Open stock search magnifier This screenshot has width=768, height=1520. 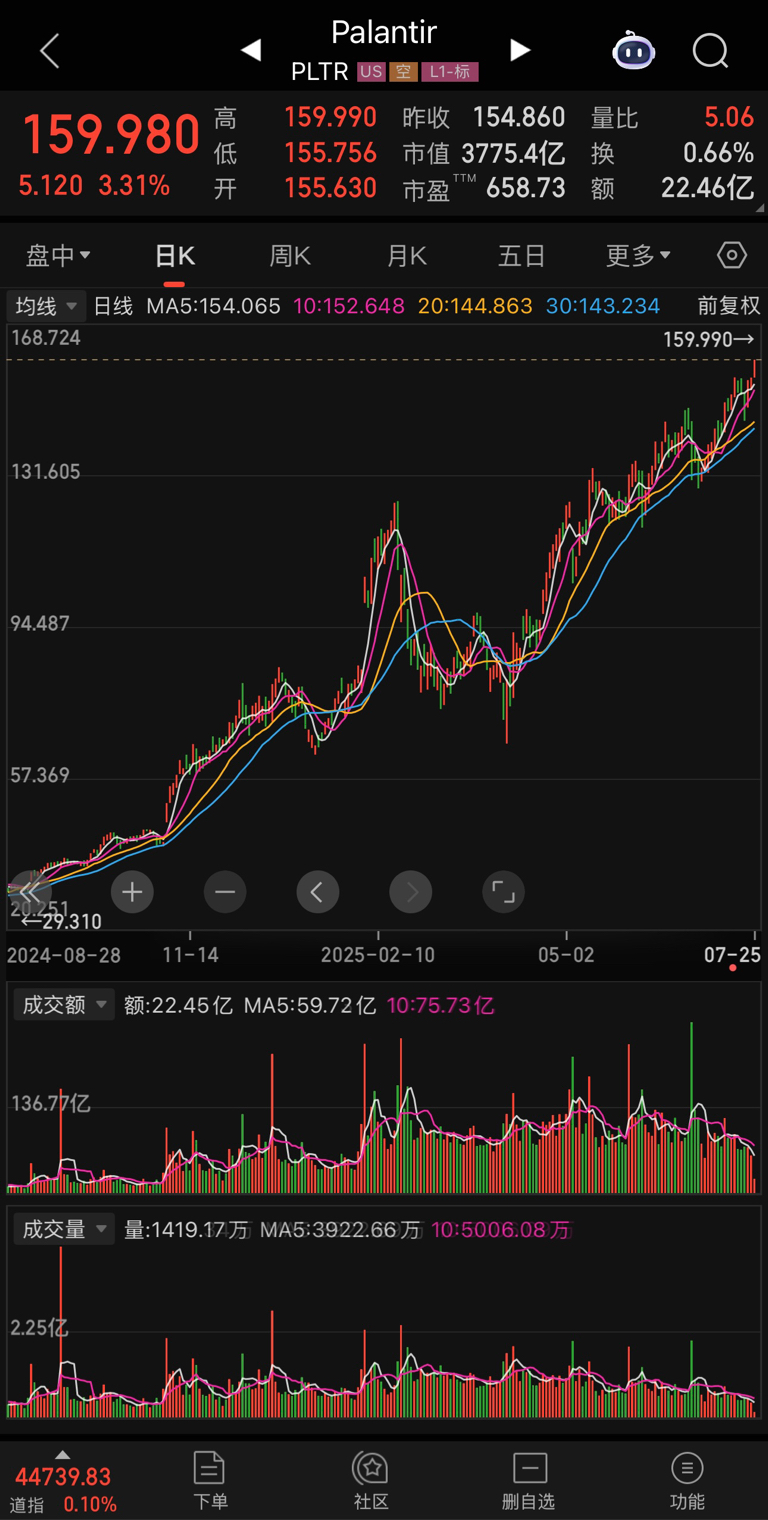point(711,50)
